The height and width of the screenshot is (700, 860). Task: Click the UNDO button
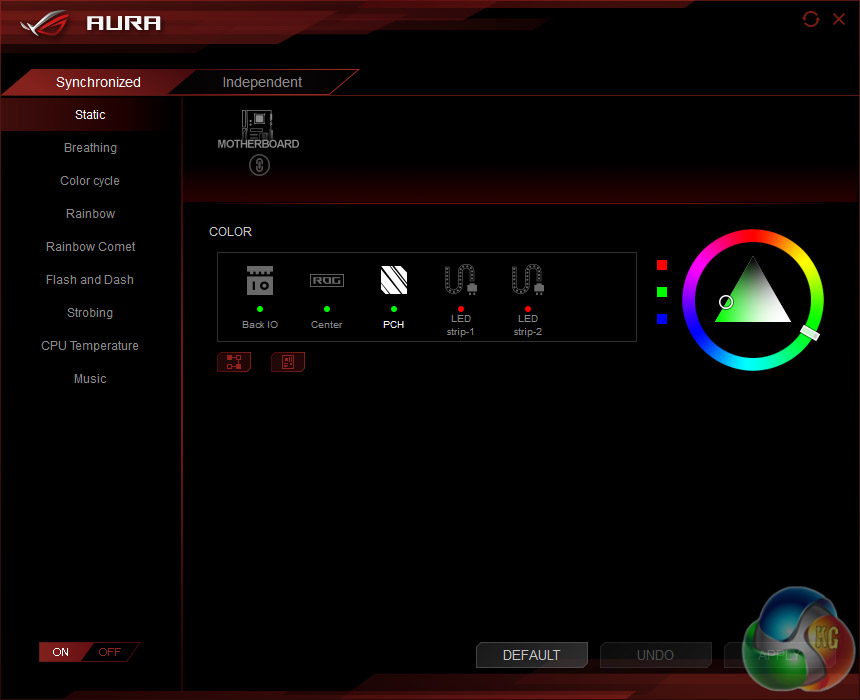[x=655, y=655]
